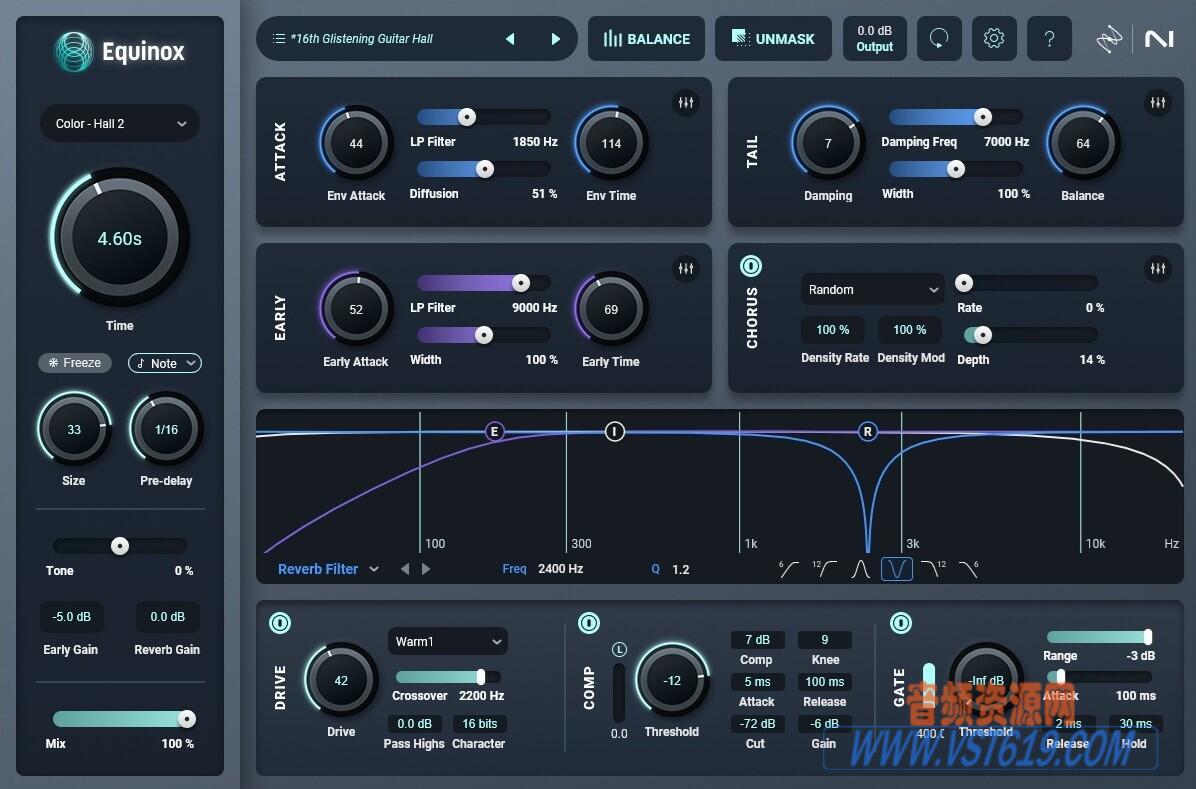Toggle the GATE module power button
The image size is (1196, 789).
coord(900,623)
